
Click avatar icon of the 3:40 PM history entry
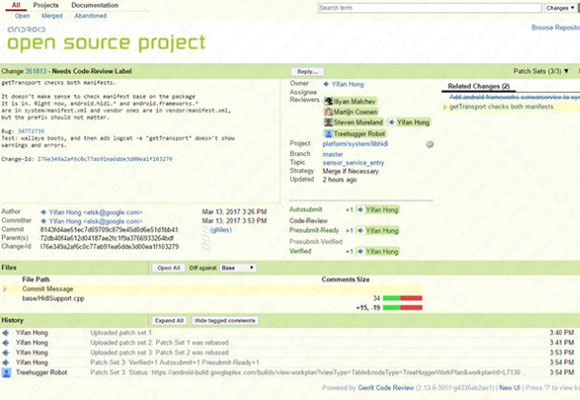(x=6, y=333)
